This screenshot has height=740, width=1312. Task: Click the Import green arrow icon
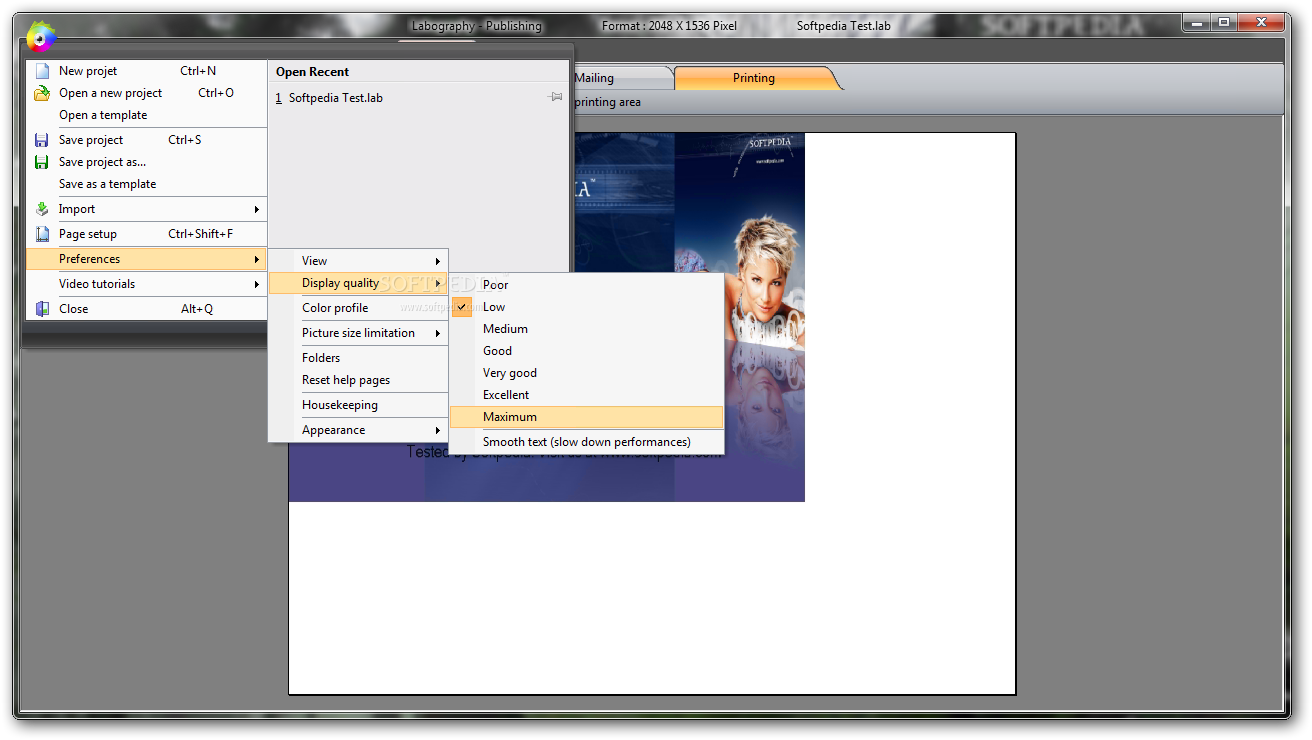[x=42, y=209]
